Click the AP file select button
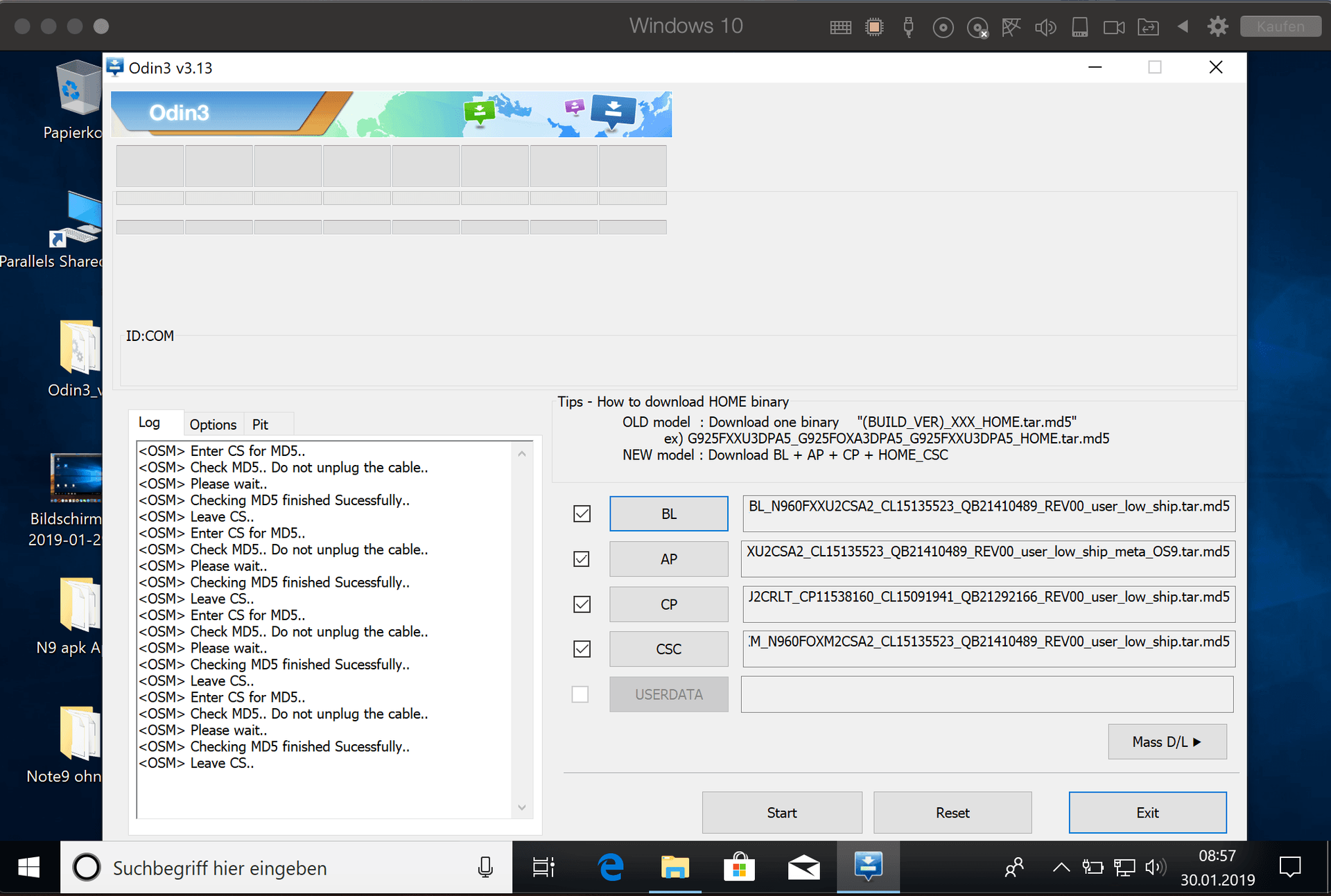The height and width of the screenshot is (896, 1331). click(669, 559)
